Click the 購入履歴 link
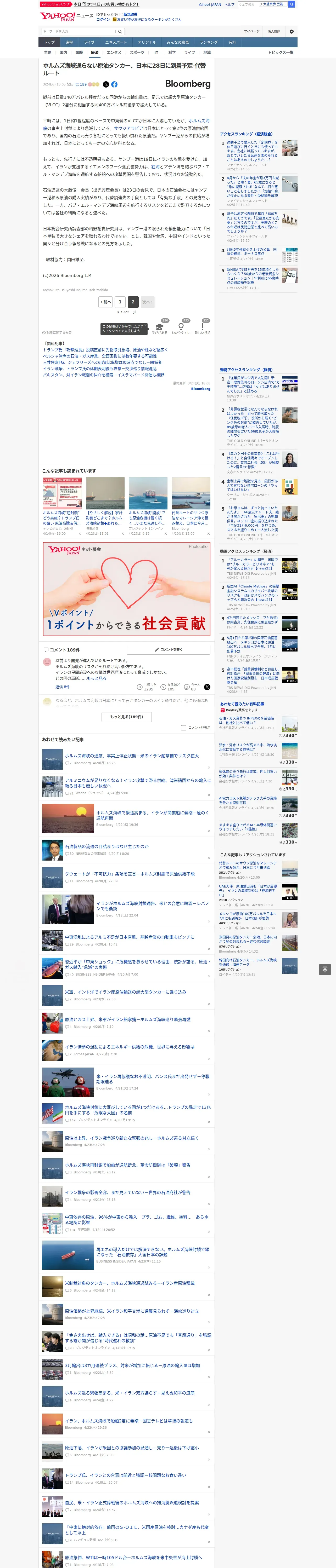Image resolution: width=336 pixels, height=1568 pixels. [x=274, y=32]
